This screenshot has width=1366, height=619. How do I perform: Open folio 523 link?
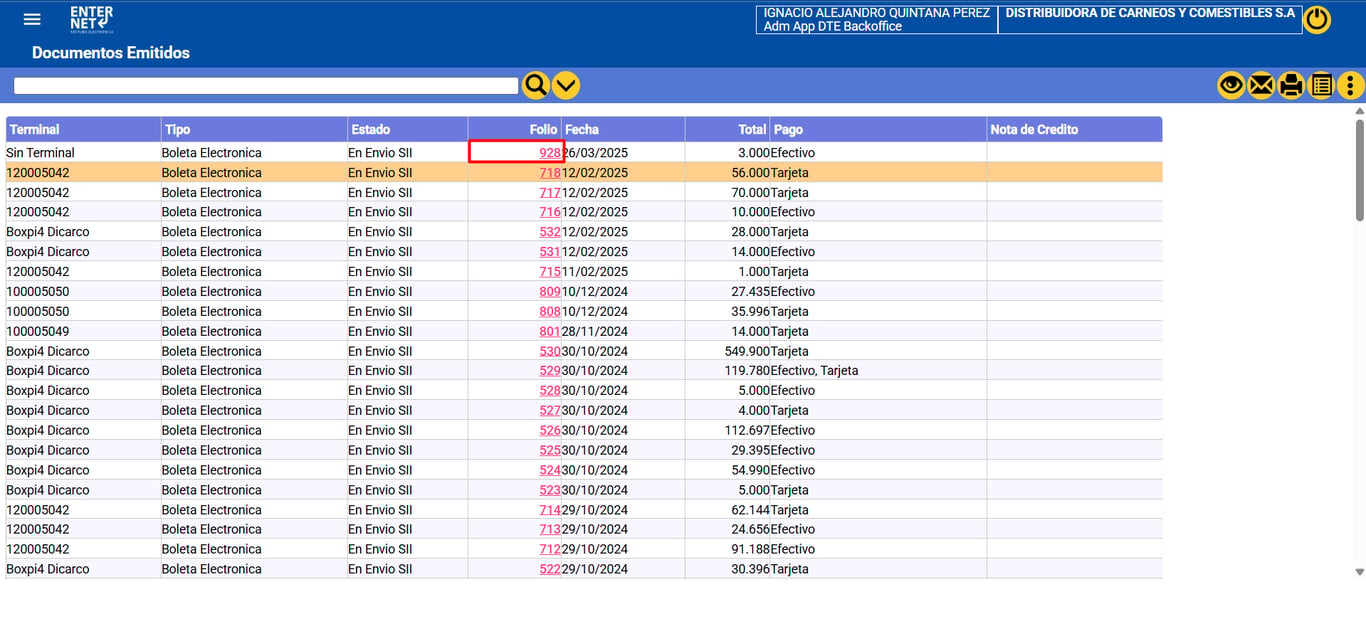(550, 490)
